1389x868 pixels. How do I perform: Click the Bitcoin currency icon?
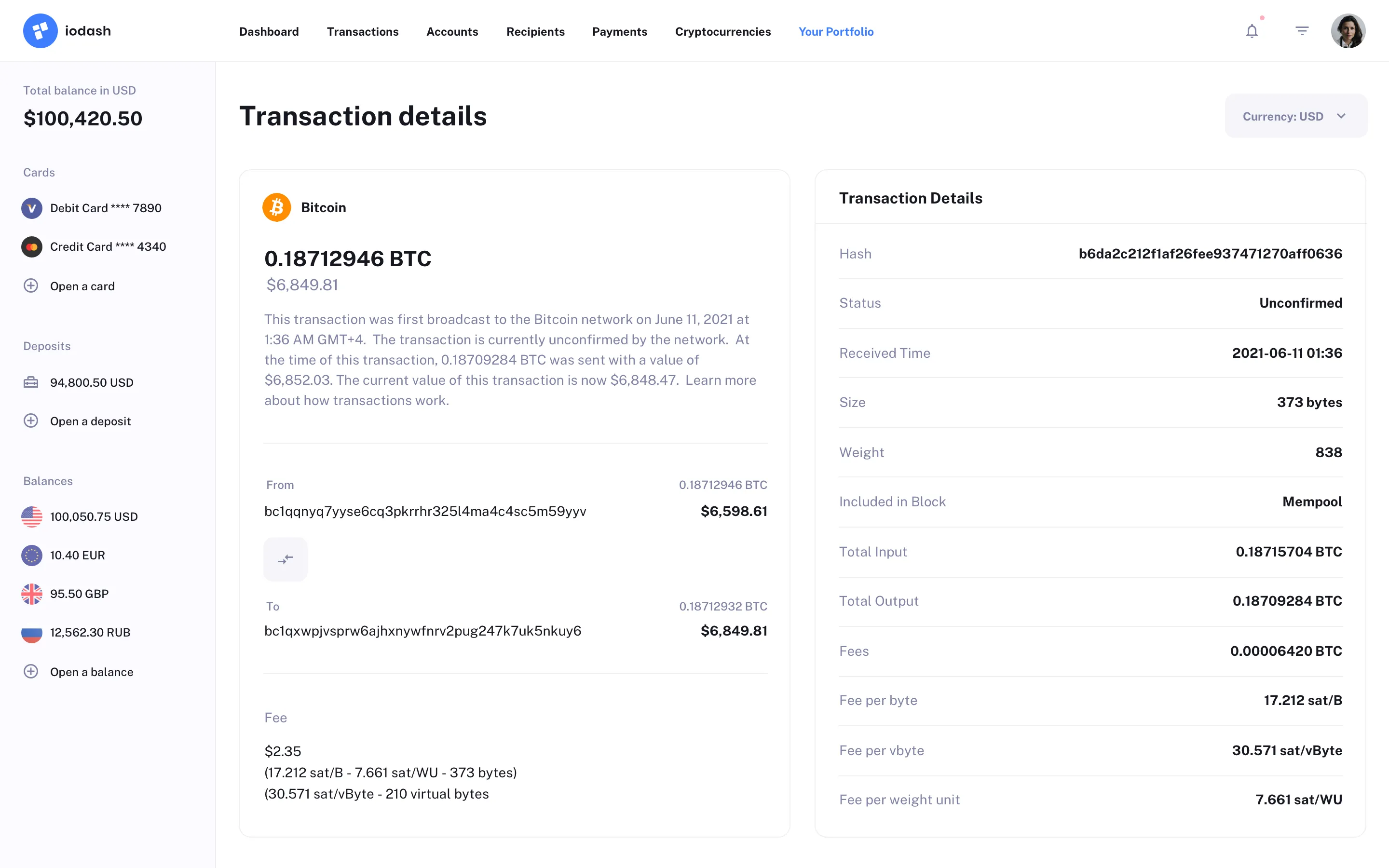click(x=277, y=207)
